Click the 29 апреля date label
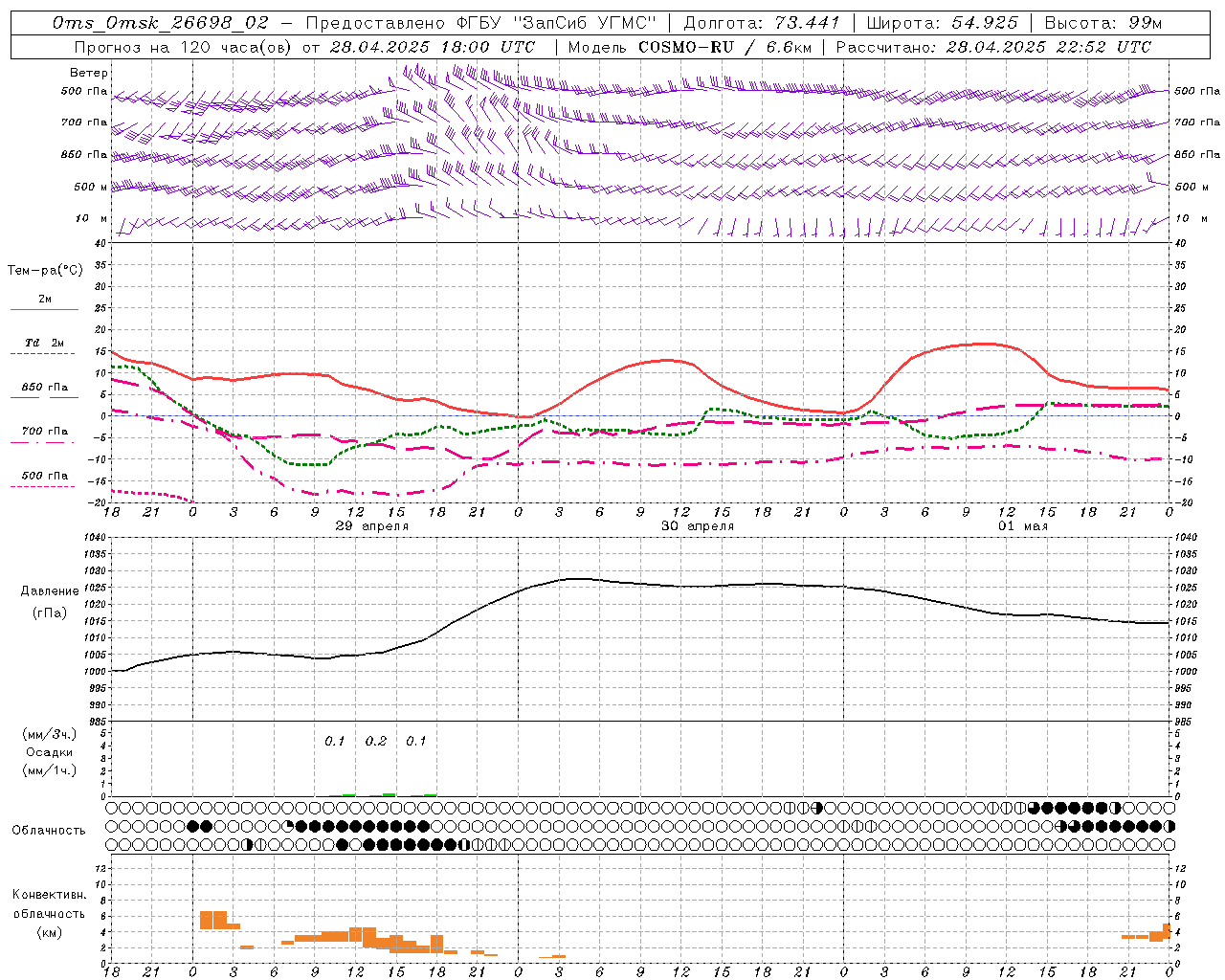Screen dimensions: 1225x980 pos(371,526)
